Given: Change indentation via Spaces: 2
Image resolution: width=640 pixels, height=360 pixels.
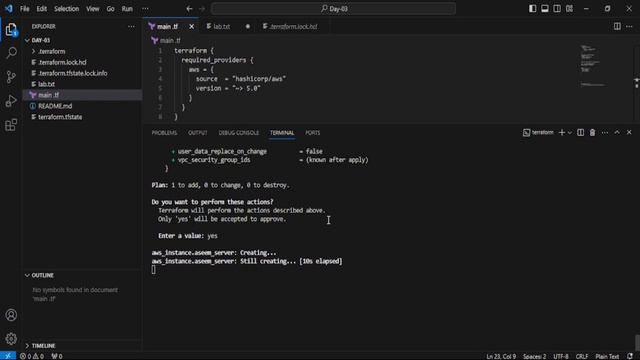Looking at the screenshot, I should tap(534, 356).
